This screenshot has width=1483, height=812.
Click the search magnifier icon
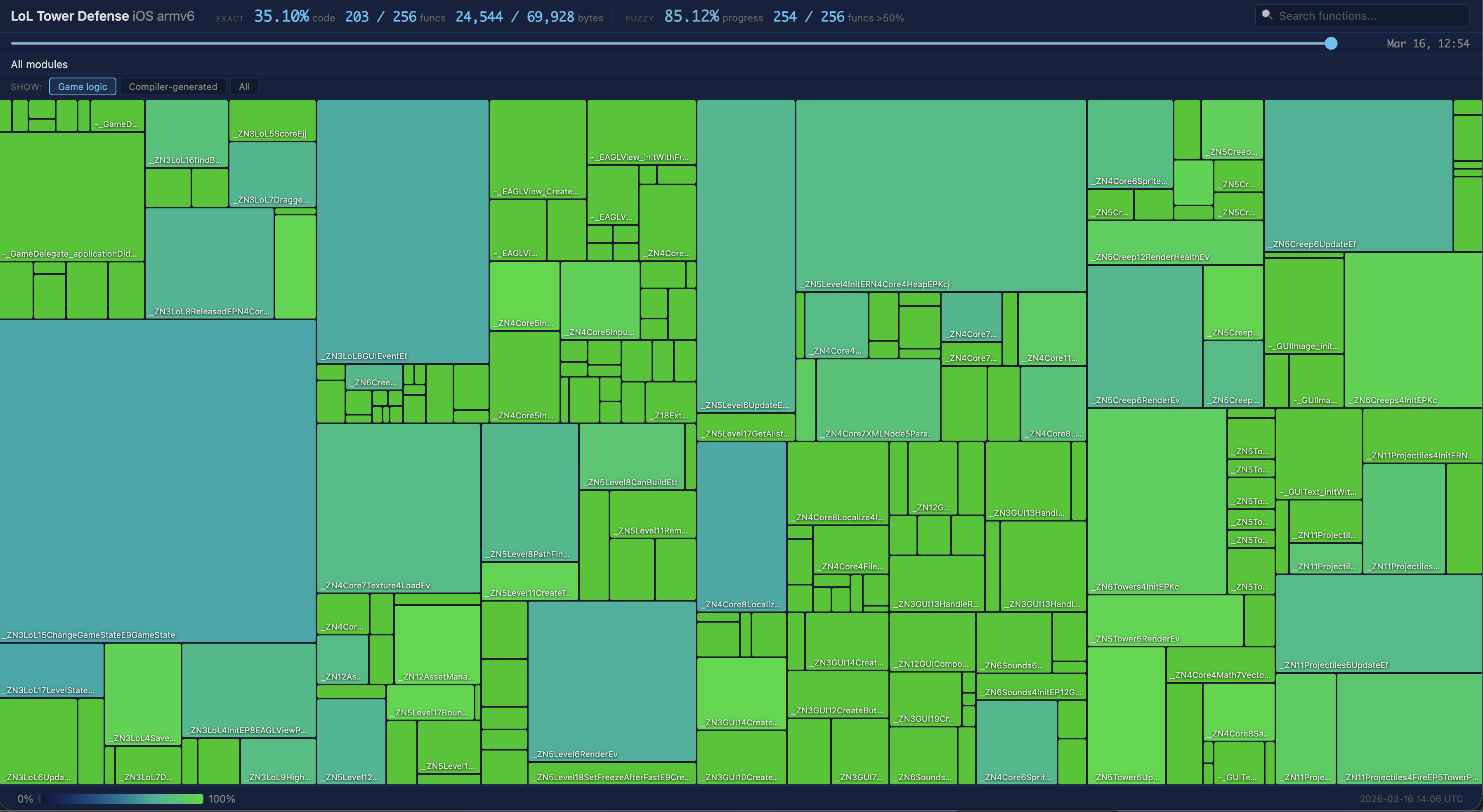coord(1266,15)
